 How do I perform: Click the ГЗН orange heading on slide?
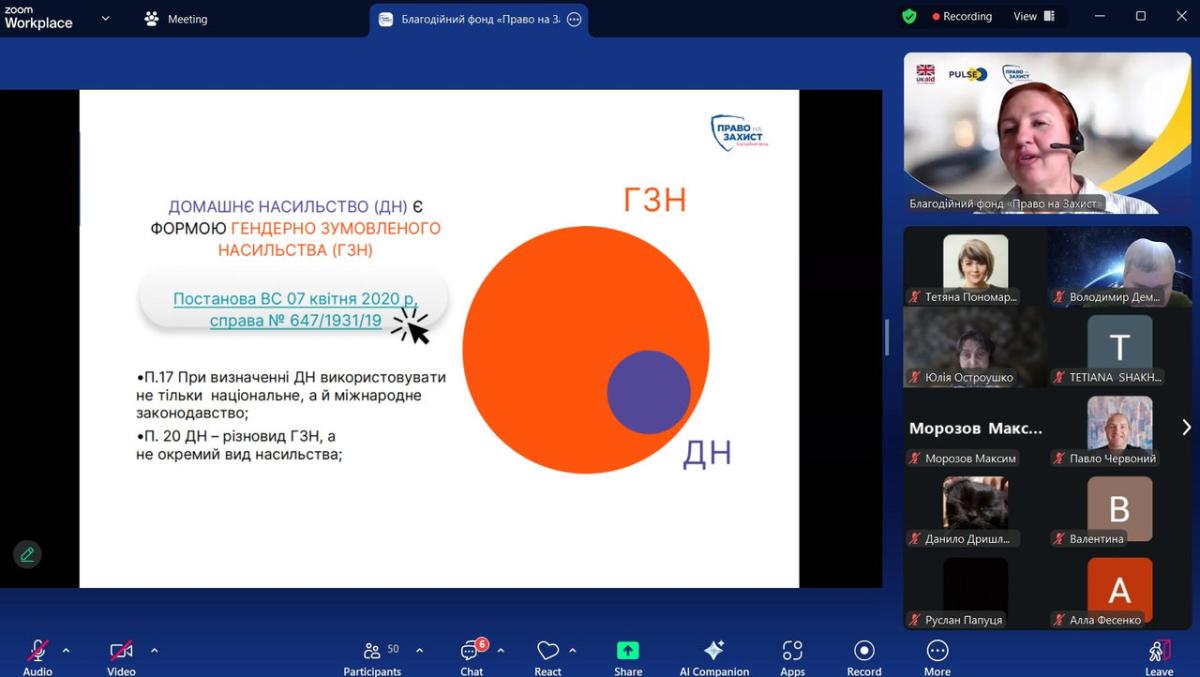tap(655, 200)
